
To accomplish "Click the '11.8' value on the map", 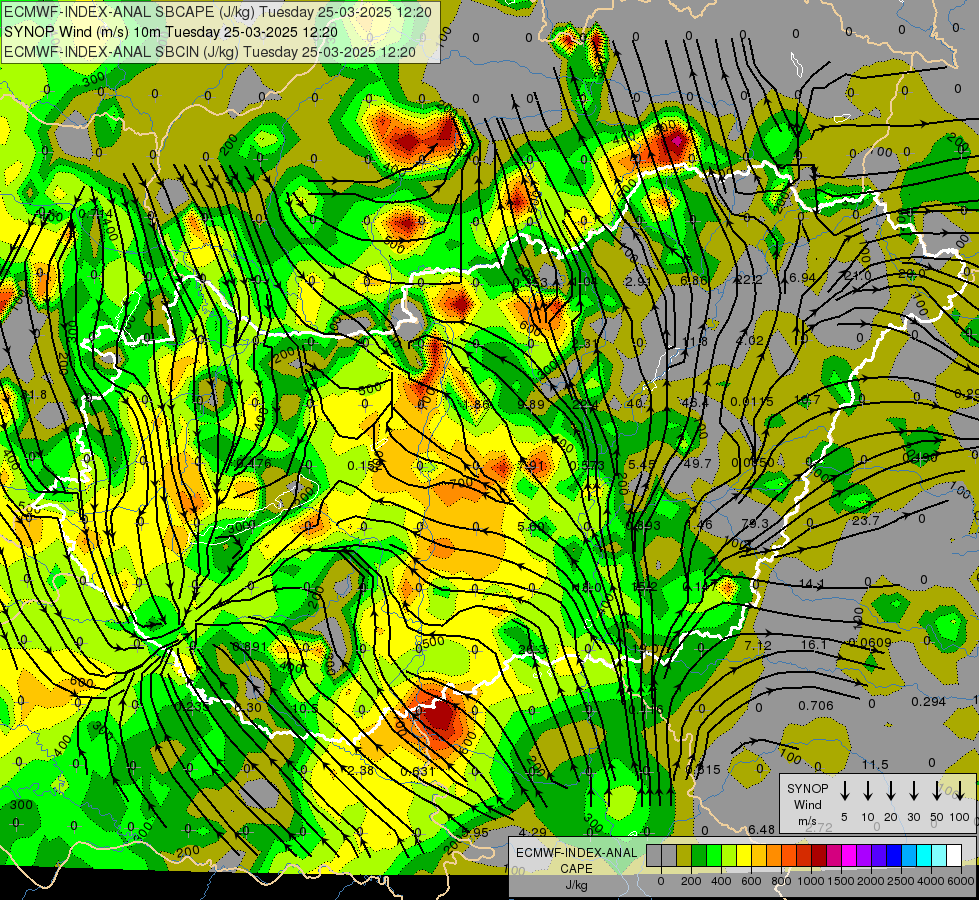I will click(695, 342).
